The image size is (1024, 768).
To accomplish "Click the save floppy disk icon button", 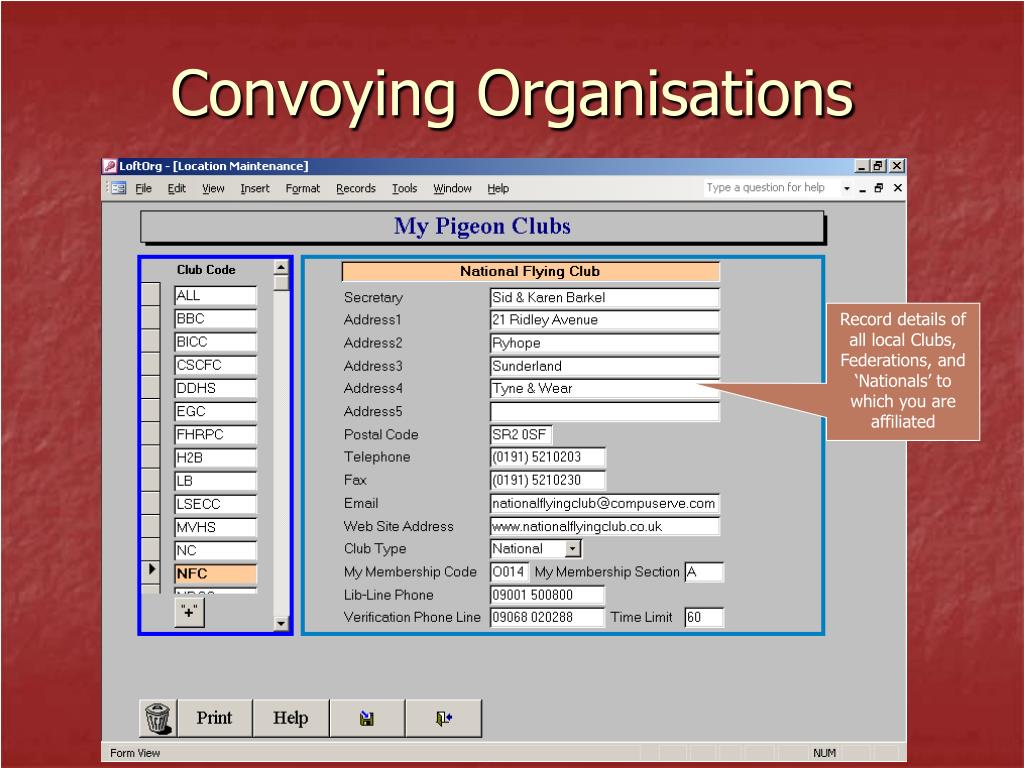I will click(367, 718).
